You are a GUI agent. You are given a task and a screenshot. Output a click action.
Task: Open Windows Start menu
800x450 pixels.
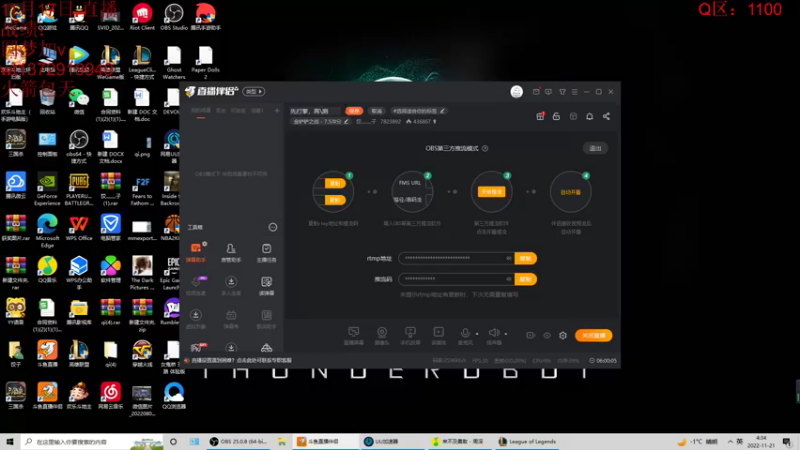click(10, 441)
